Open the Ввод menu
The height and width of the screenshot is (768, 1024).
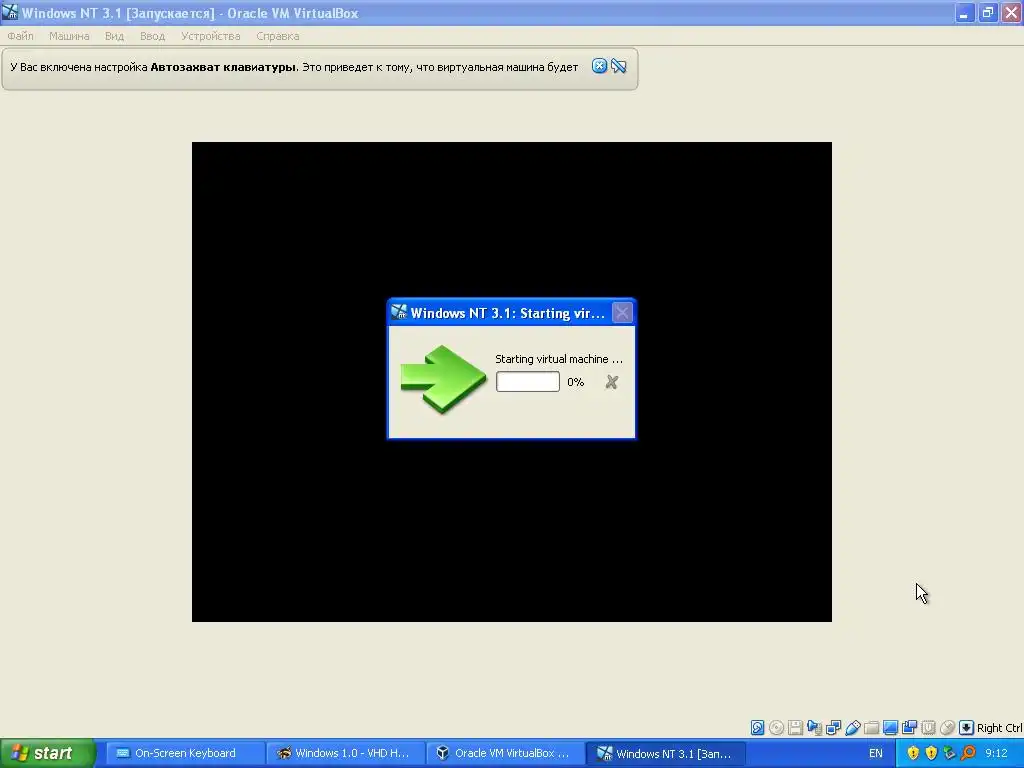[x=152, y=36]
